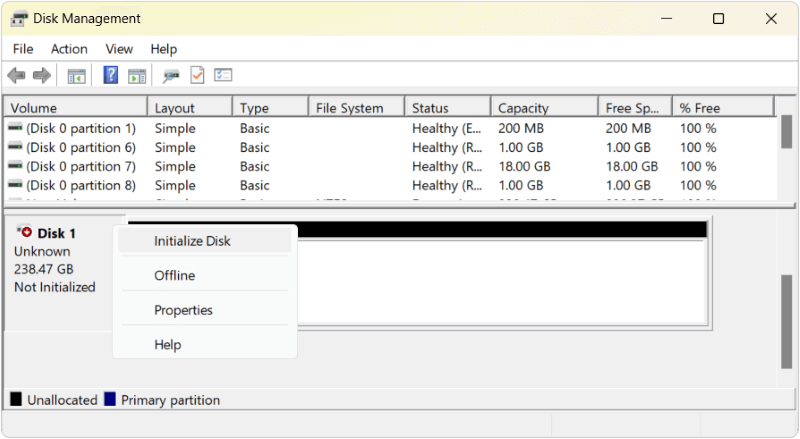This screenshot has height=439, width=800.
Task: Click the Show/Hide Action Pane icon
Action: coord(137,75)
